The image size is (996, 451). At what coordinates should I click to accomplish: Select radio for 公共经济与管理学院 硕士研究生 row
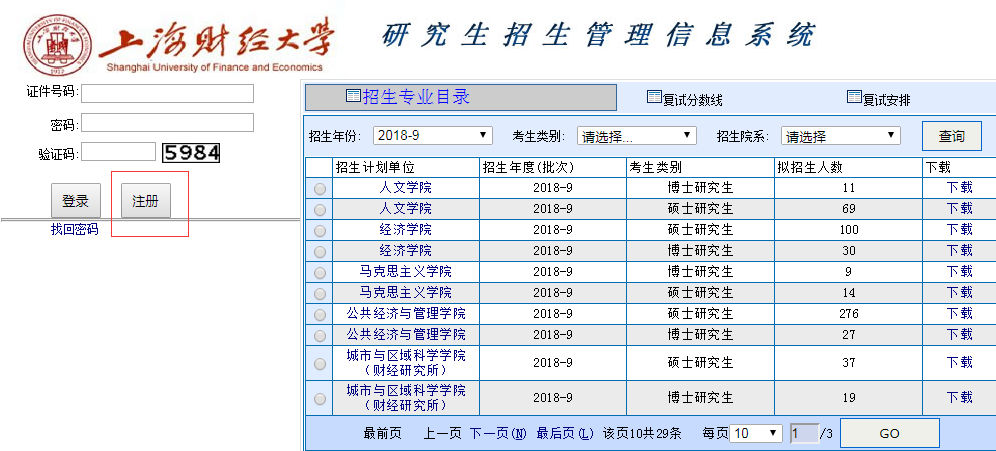point(319,314)
